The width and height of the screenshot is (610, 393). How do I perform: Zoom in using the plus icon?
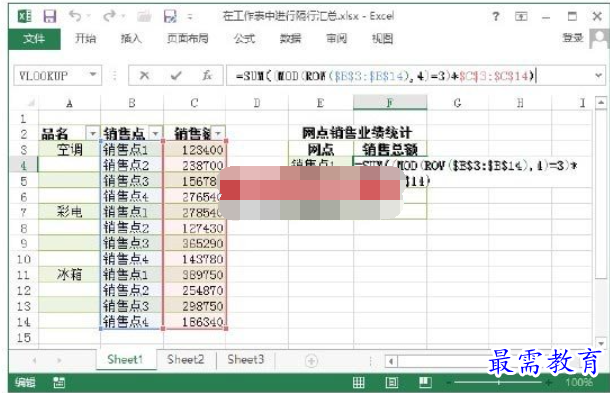(549, 383)
